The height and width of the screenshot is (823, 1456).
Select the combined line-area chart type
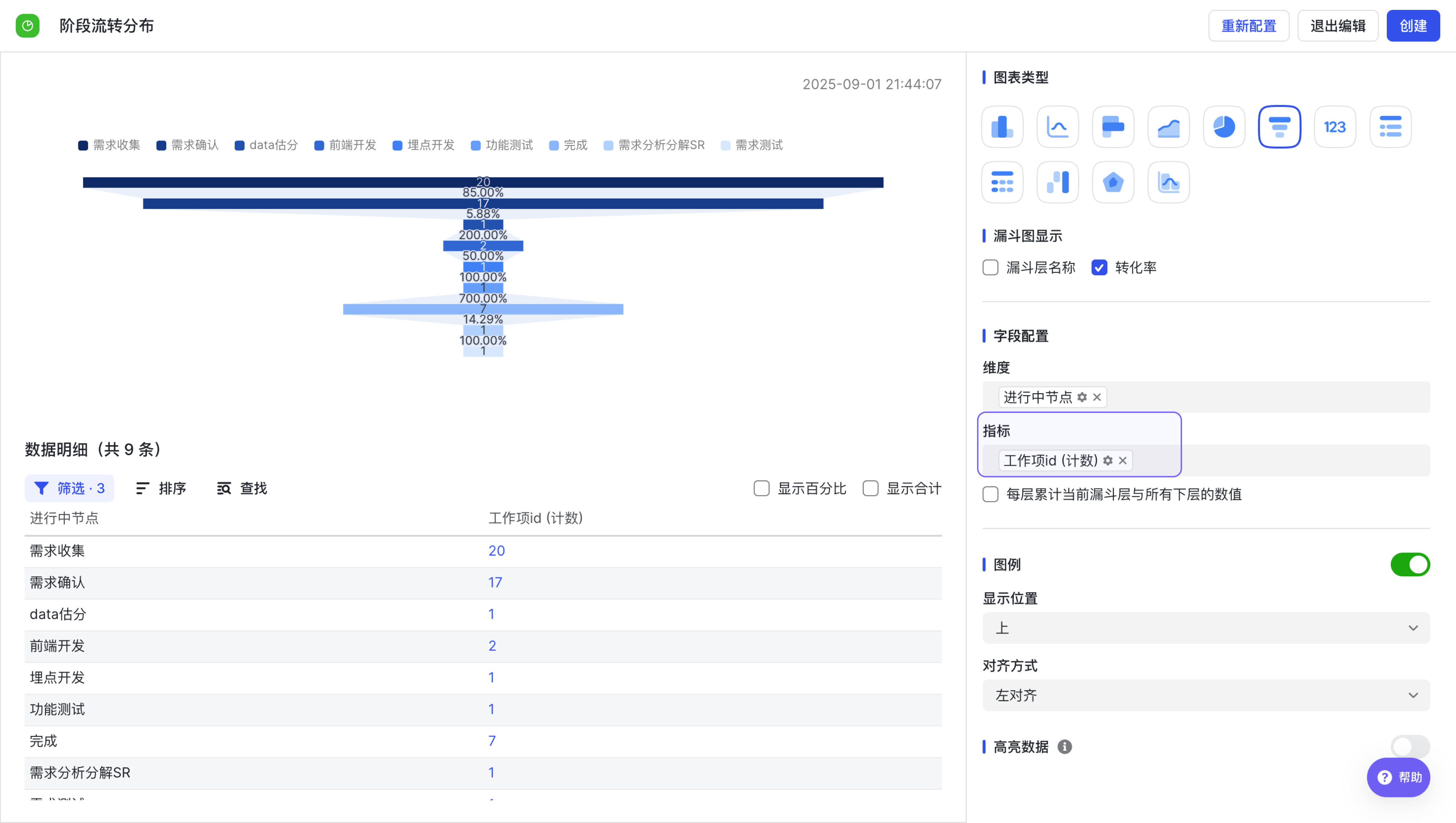tap(1168, 182)
